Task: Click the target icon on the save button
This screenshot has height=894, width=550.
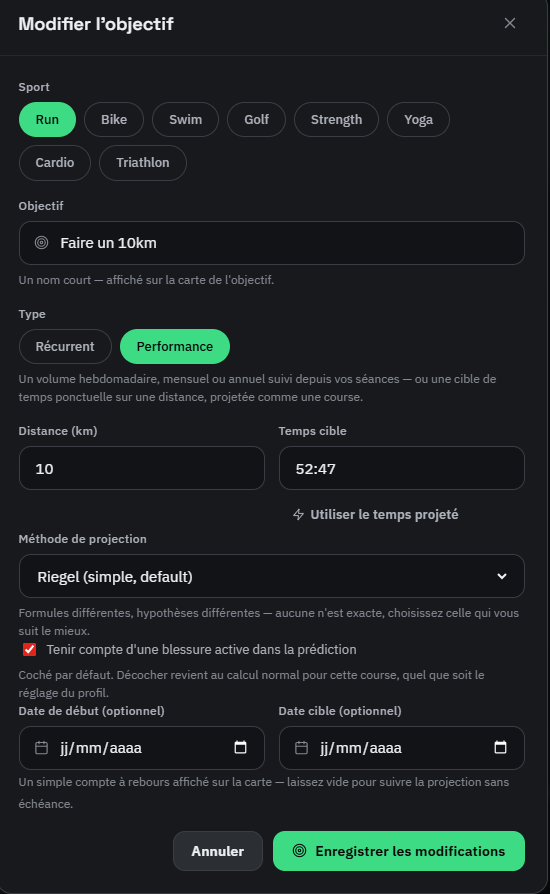Action: click(x=299, y=851)
